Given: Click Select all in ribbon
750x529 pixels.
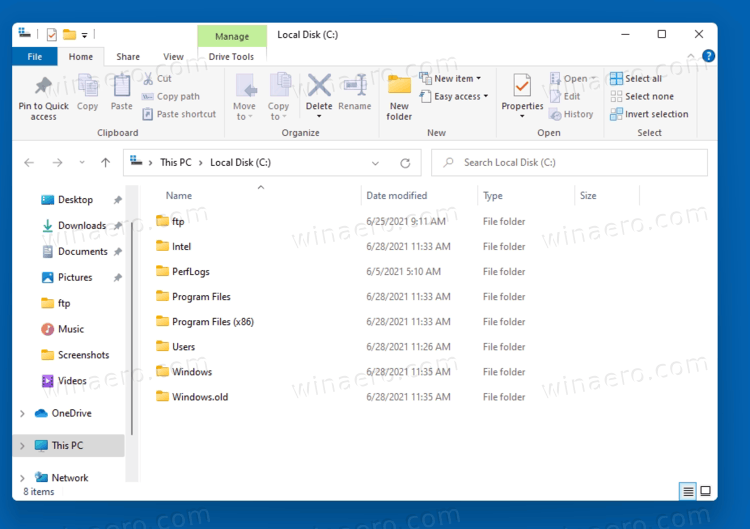Looking at the screenshot, I should point(636,78).
